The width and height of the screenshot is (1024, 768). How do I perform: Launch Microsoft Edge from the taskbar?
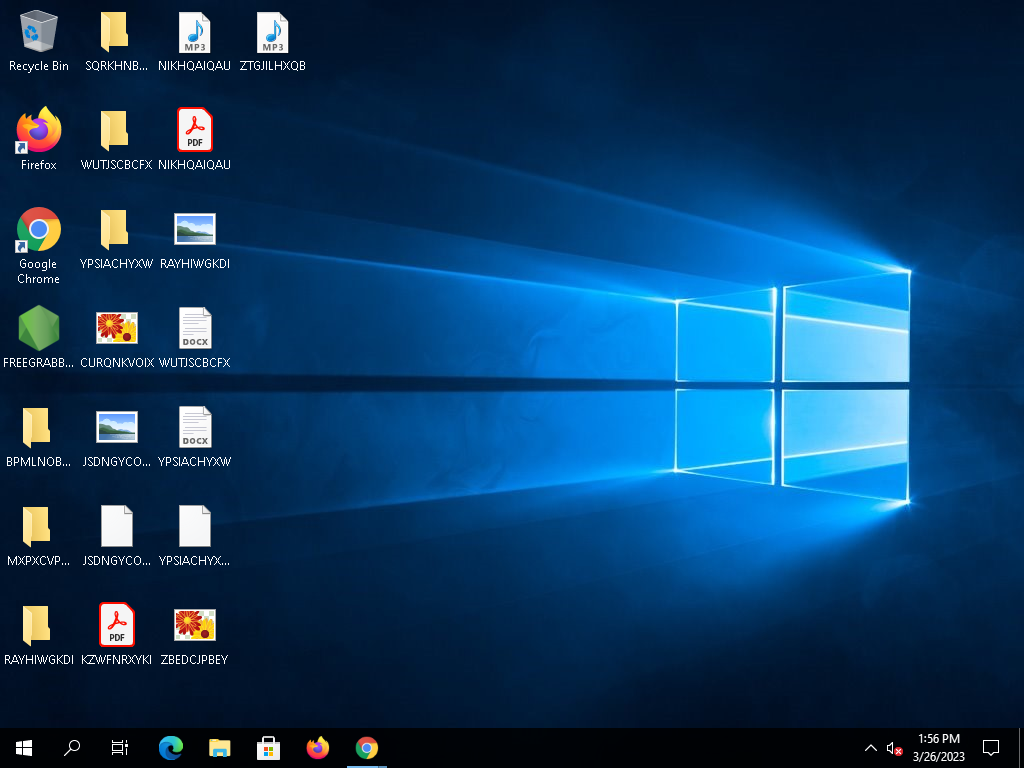click(171, 747)
